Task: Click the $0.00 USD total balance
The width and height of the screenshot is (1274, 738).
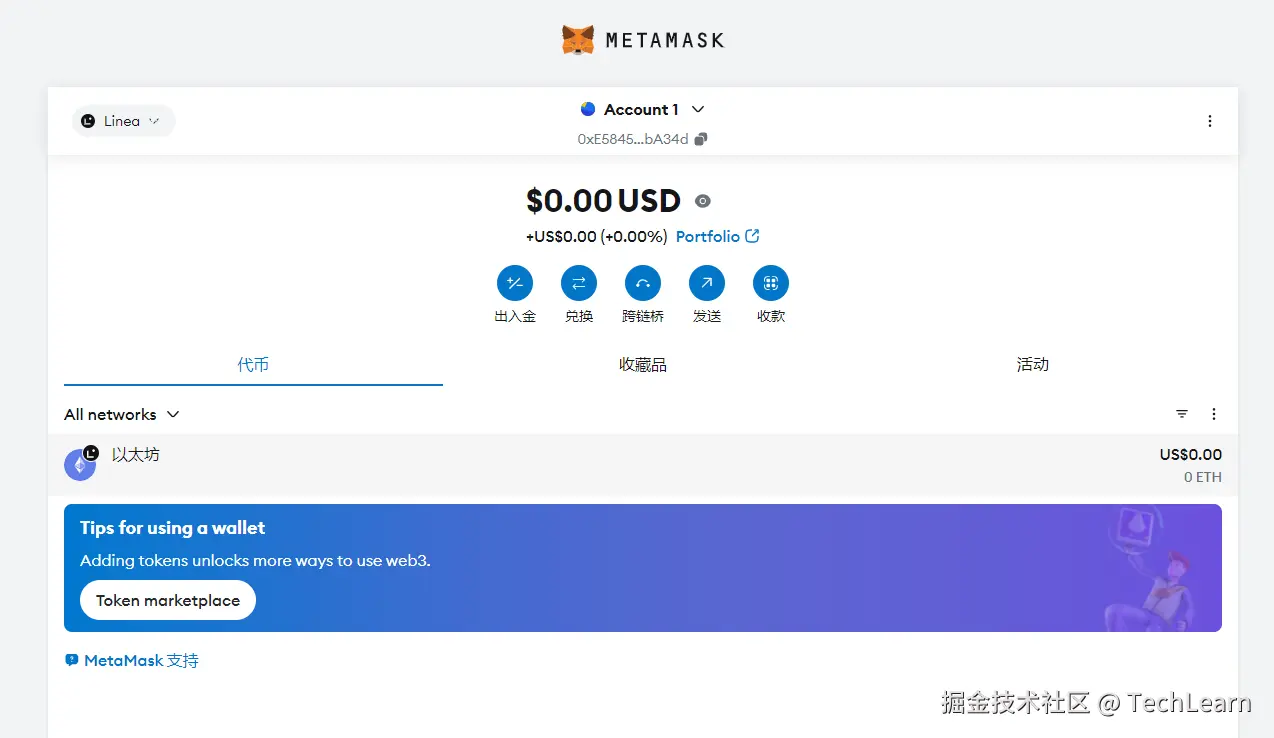Action: click(603, 201)
